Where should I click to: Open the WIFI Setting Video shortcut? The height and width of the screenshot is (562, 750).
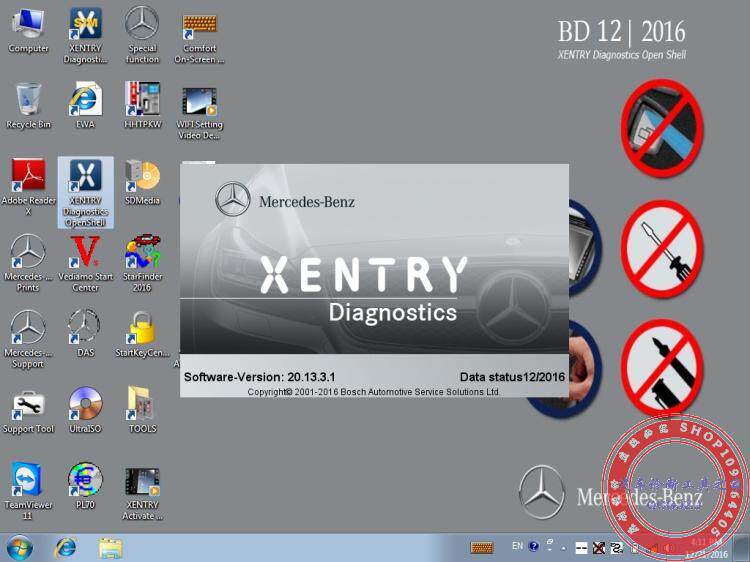(x=199, y=113)
